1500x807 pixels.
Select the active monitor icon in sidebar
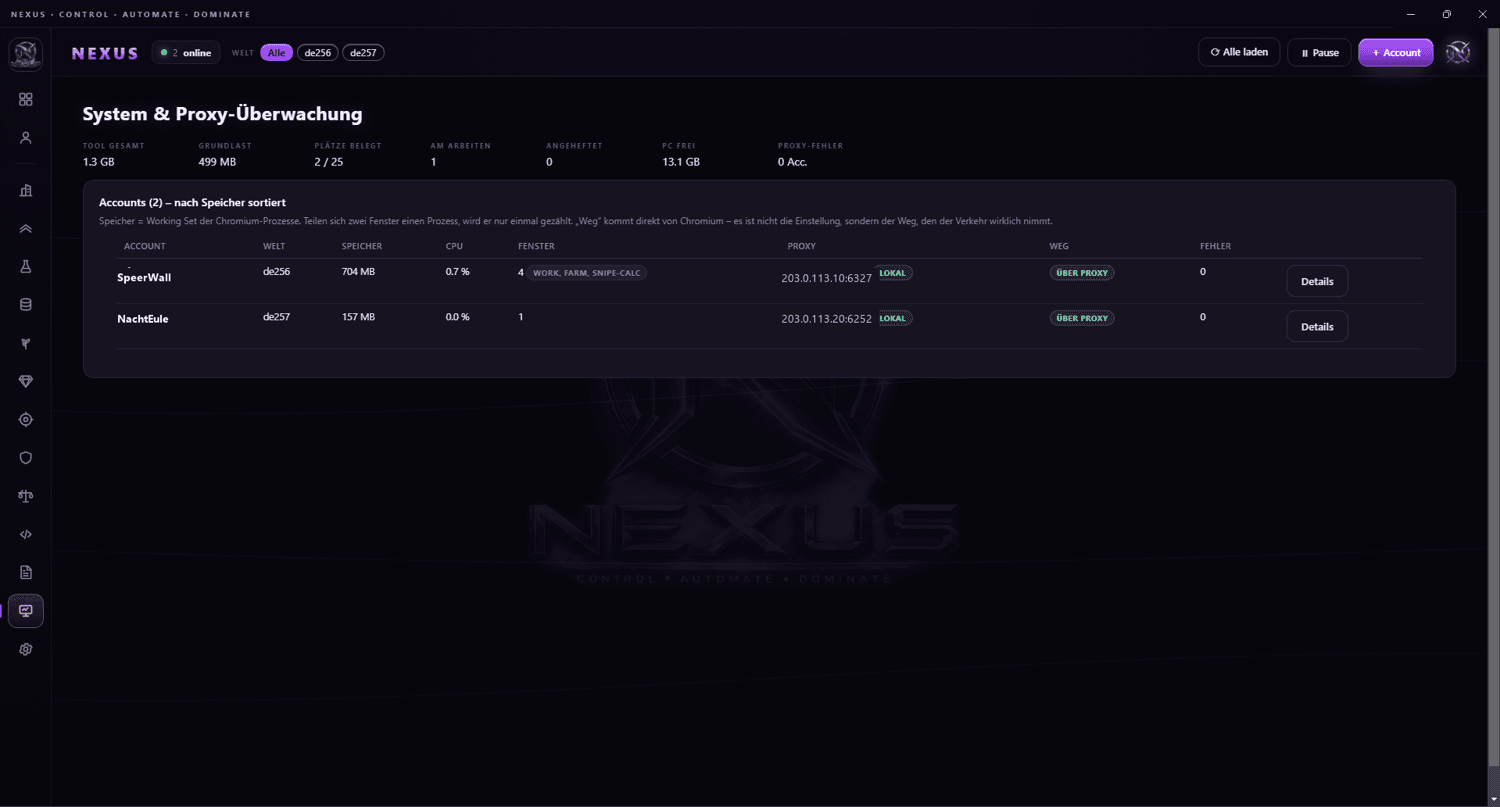point(26,611)
